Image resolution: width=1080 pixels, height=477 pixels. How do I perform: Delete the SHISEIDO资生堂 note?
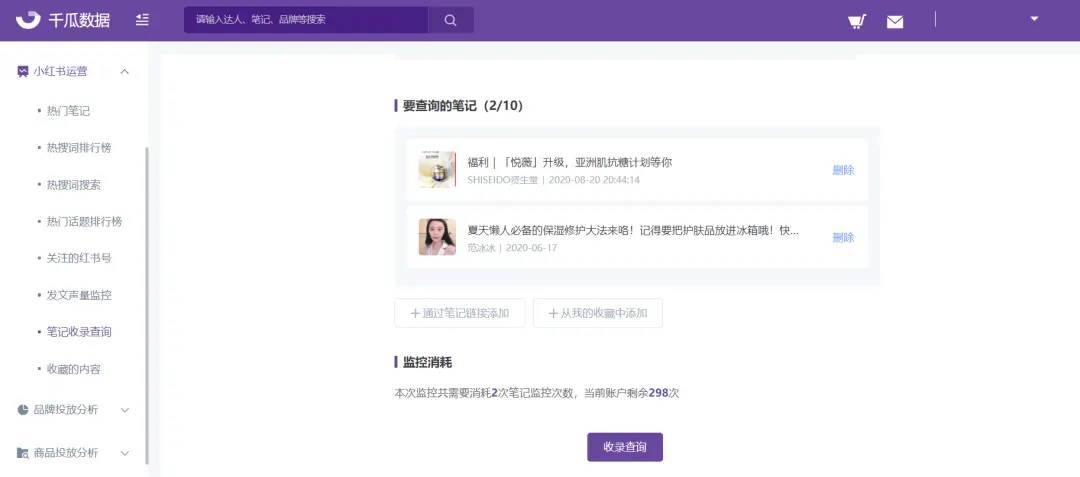coord(843,170)
